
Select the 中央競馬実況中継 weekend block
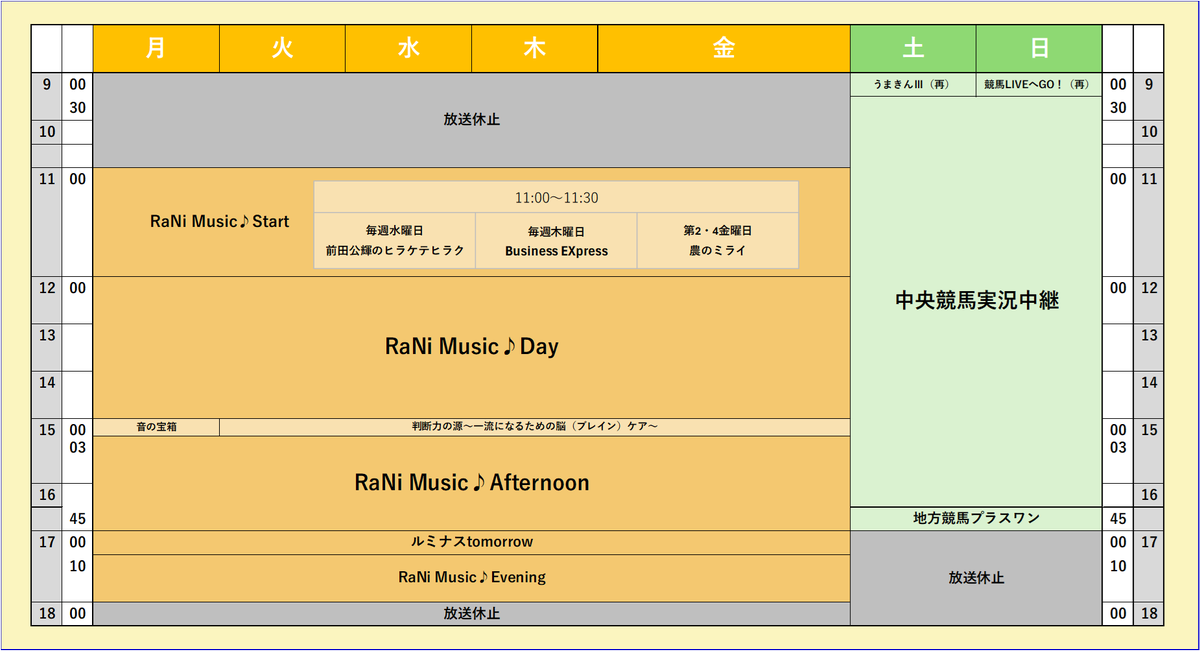pos(976,301)
